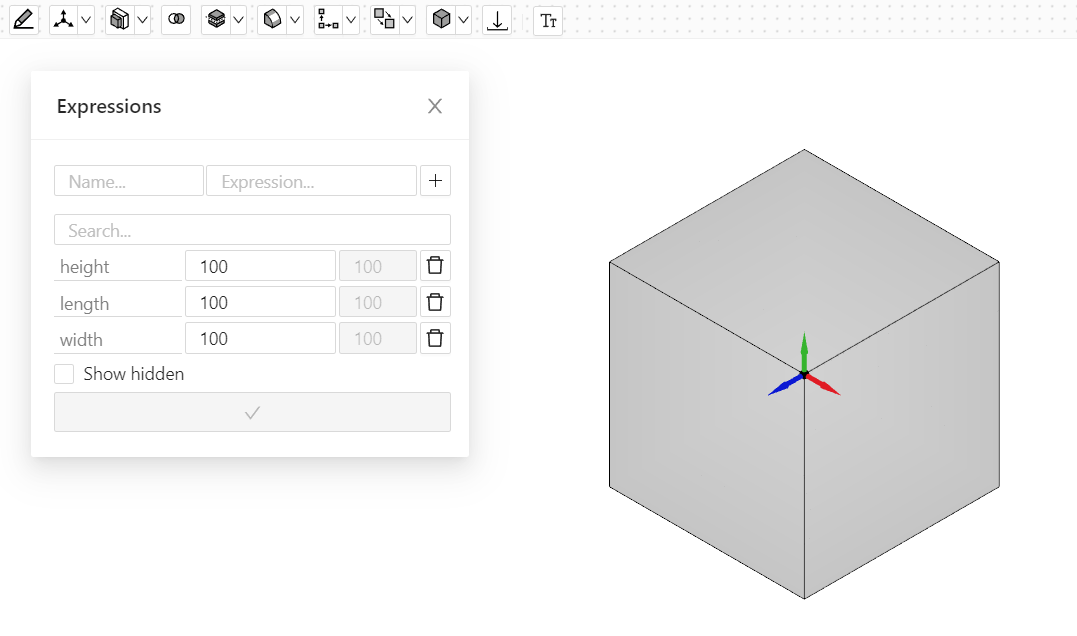Close the Expressions panel

pos(435,106)
